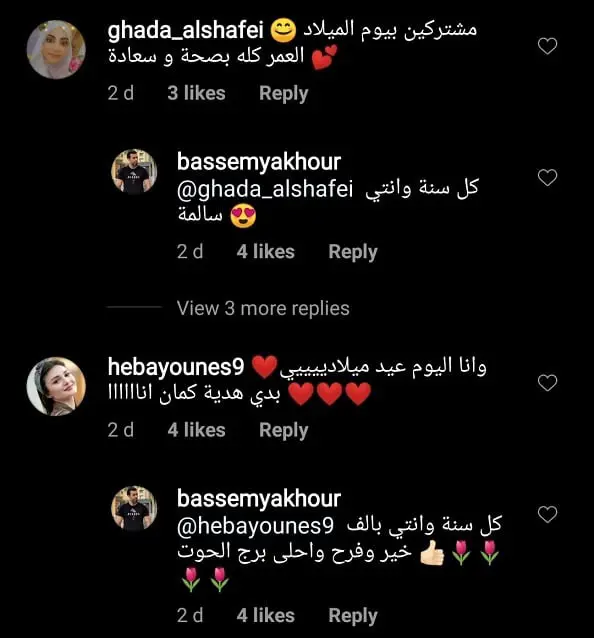Tap the @hebayounes9 mention
Screen dimensions: 594x638
(x=255, y=527)
